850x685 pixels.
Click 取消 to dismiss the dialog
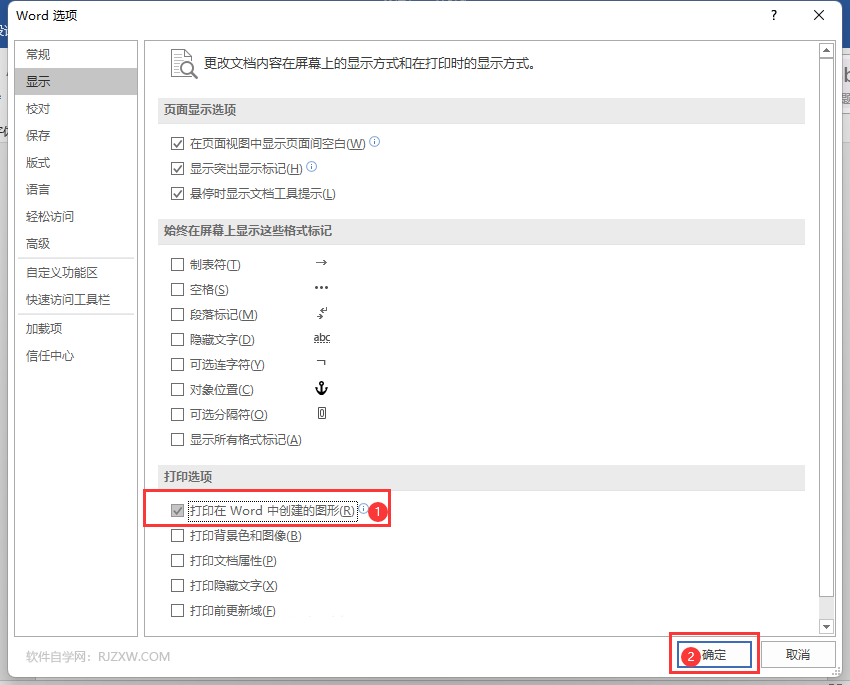point(797,654)
